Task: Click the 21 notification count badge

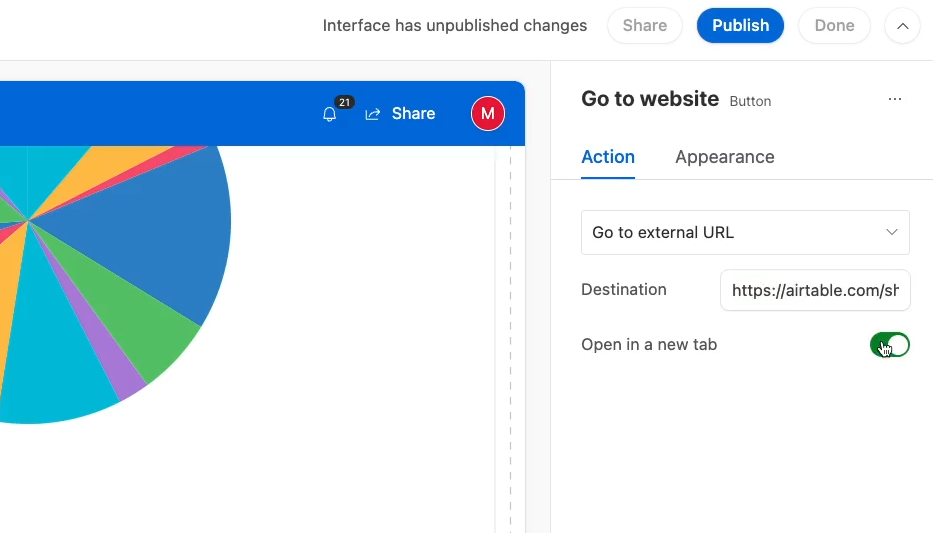Action: [x=345, y=102]
